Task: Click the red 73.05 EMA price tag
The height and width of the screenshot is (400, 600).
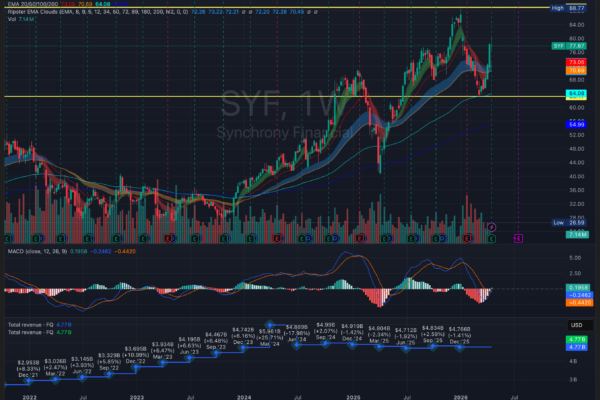Action: [x=576, y=62]
